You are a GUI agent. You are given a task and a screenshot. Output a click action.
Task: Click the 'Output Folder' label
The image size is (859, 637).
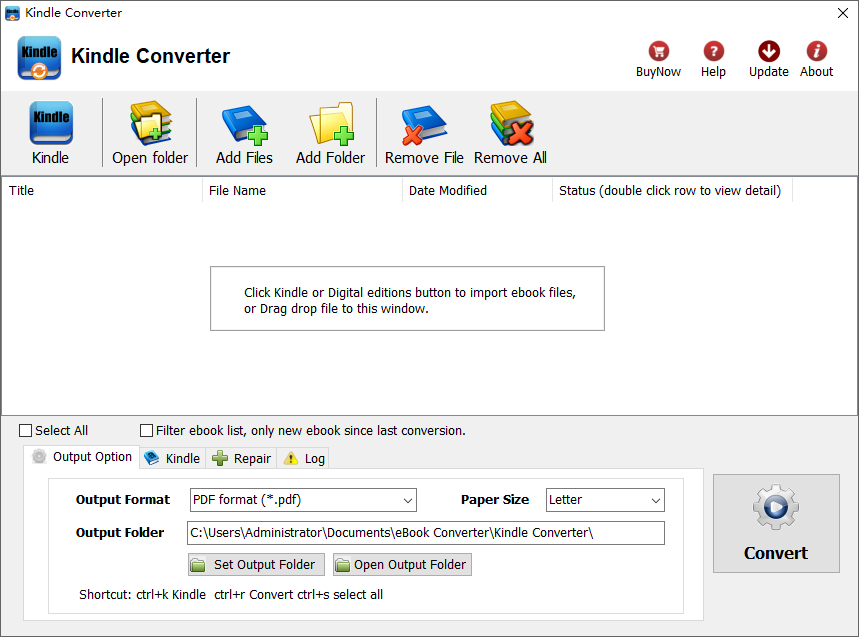[x=120, y=533]
